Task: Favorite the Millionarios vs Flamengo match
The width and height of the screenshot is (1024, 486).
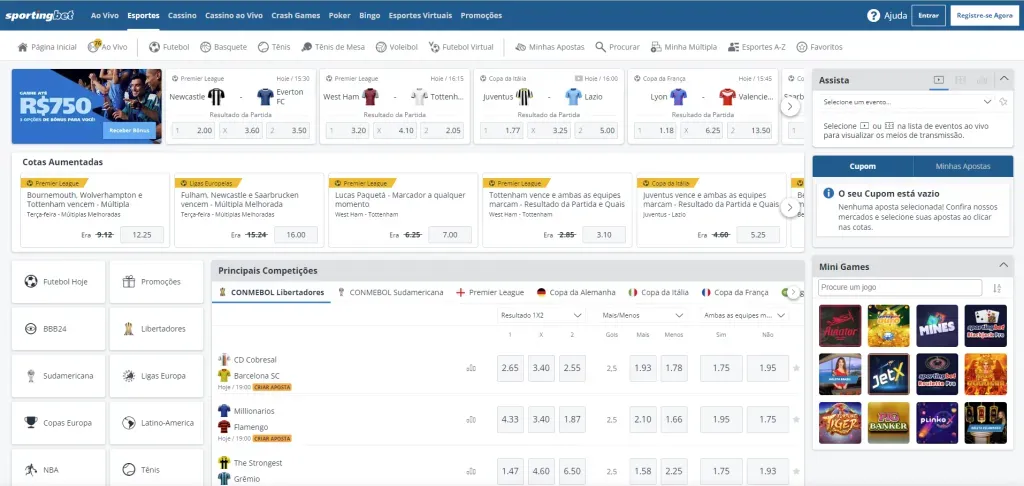Action: (x=796, y=420)
